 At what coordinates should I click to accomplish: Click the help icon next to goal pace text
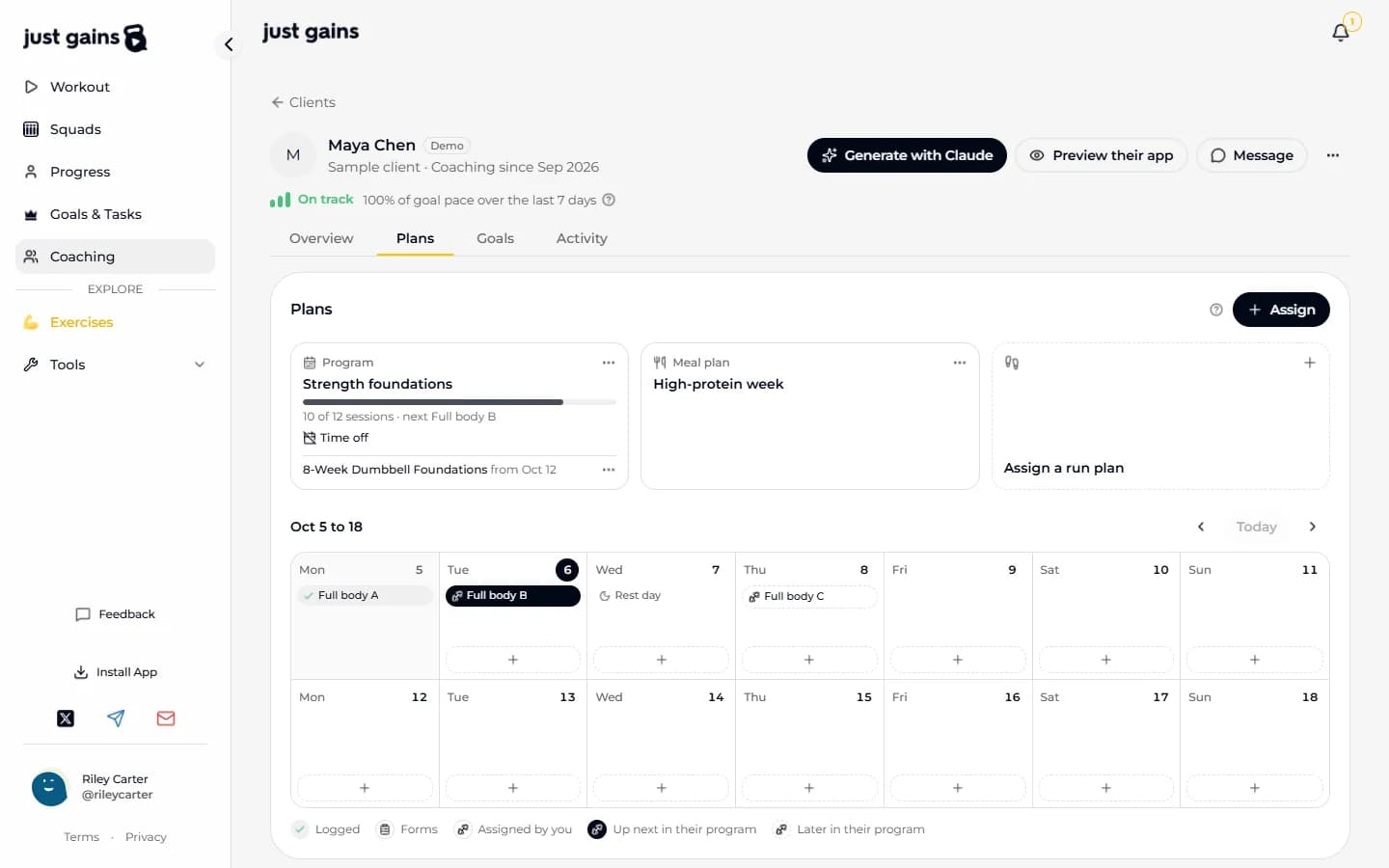(x=609, y=200)
